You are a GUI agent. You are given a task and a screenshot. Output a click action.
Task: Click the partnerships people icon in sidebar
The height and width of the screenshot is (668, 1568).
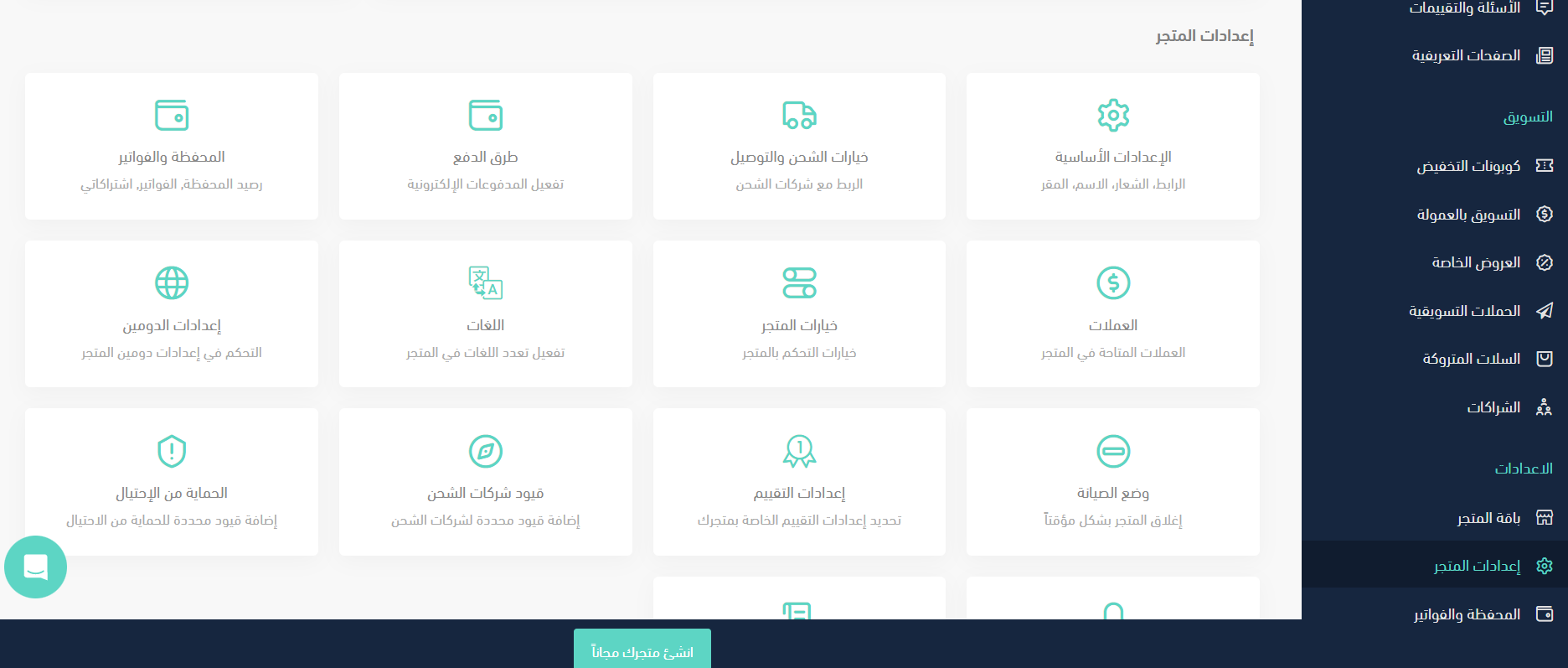point(1545,407)
